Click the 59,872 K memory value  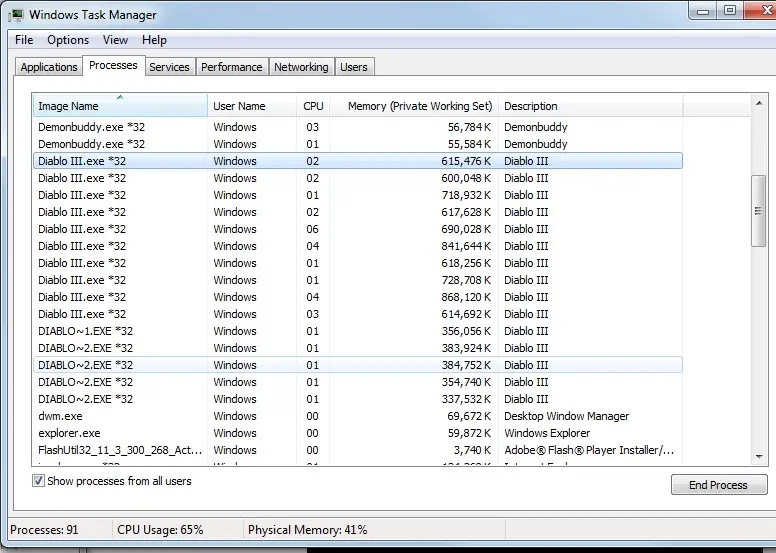pyautogui.click(x=469, y=433)
